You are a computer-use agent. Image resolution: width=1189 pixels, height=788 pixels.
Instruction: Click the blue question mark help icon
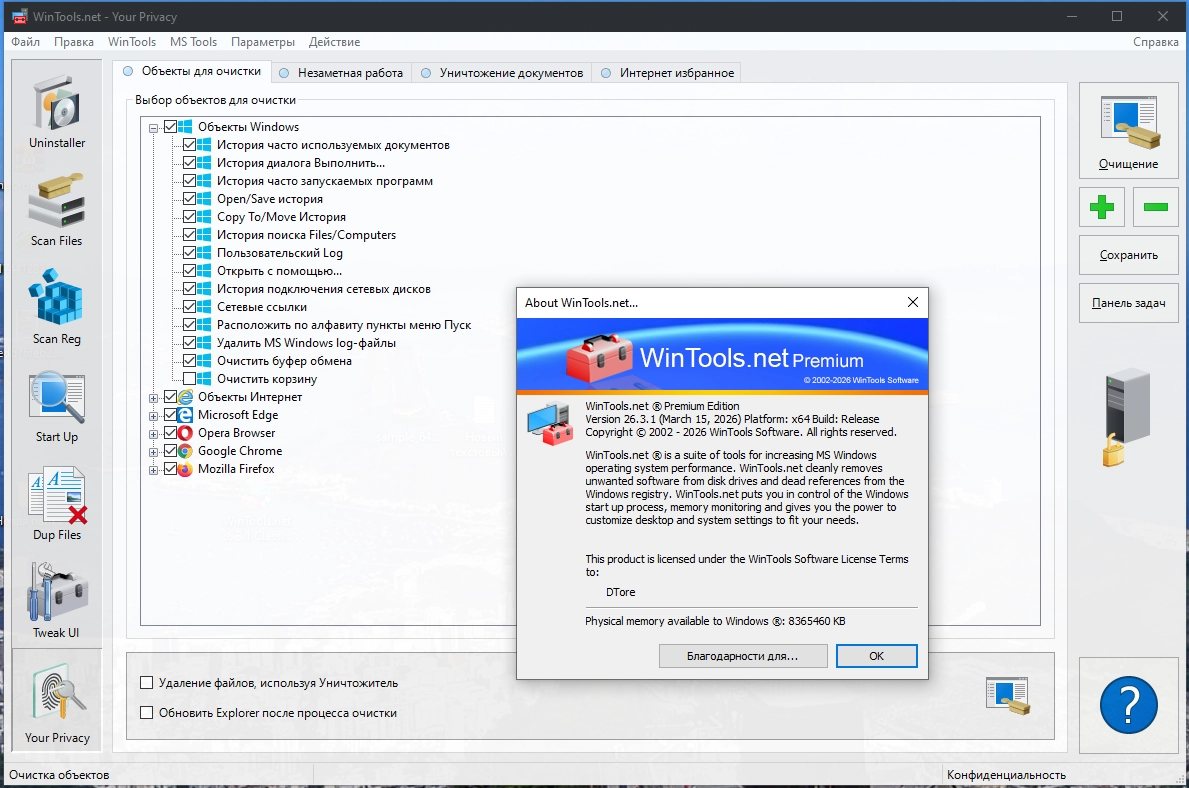pyautogui.click(x=1128, y=705)
